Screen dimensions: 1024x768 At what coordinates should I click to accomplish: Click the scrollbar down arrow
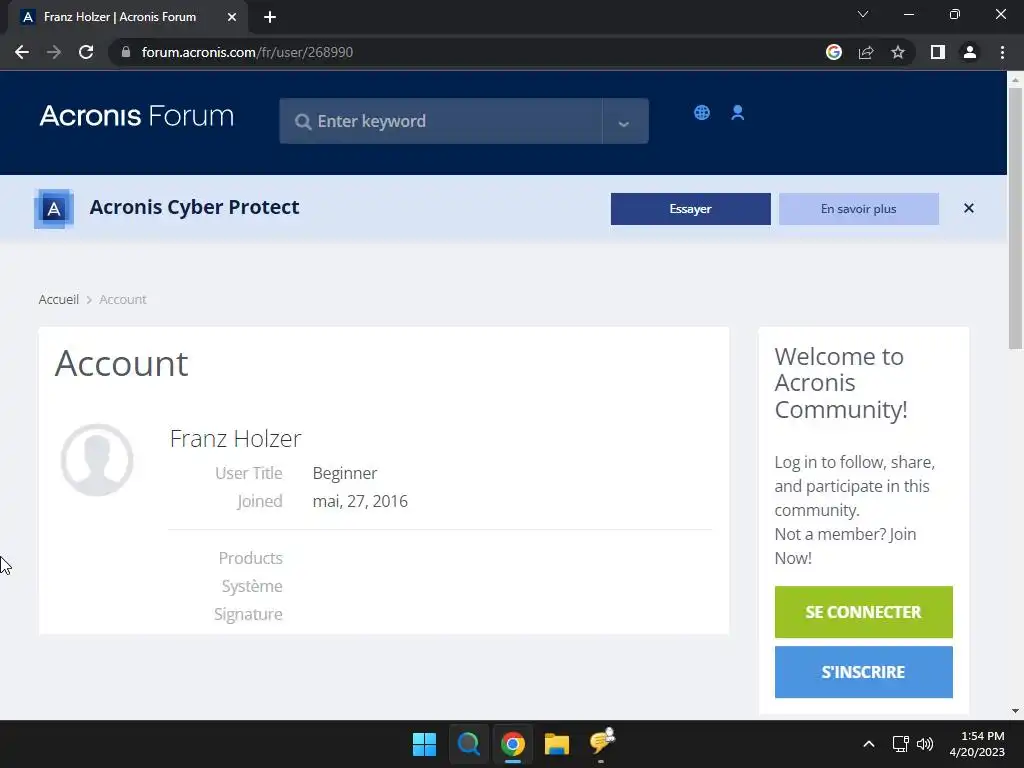(1015, 711)
